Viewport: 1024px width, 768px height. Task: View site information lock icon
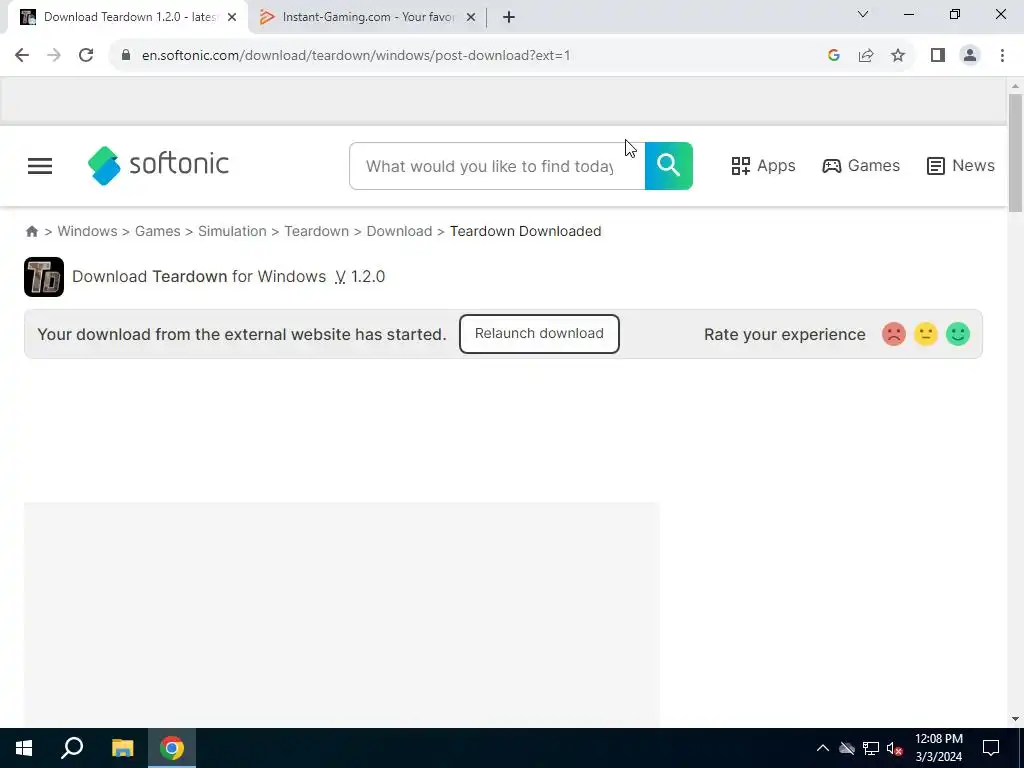(126, 56)
